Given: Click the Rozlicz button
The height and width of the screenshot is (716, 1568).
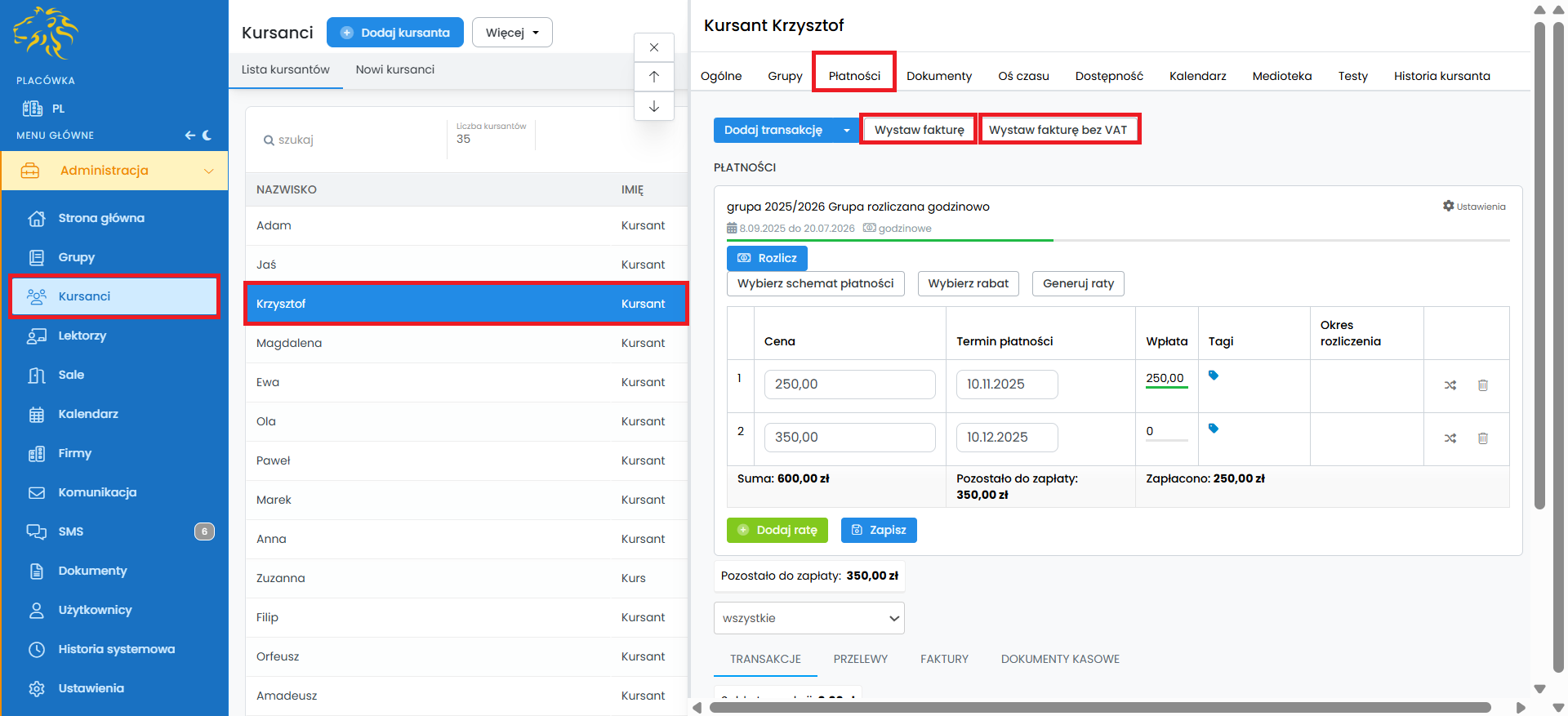Looking at the screenshot, I should coord(767,258).
